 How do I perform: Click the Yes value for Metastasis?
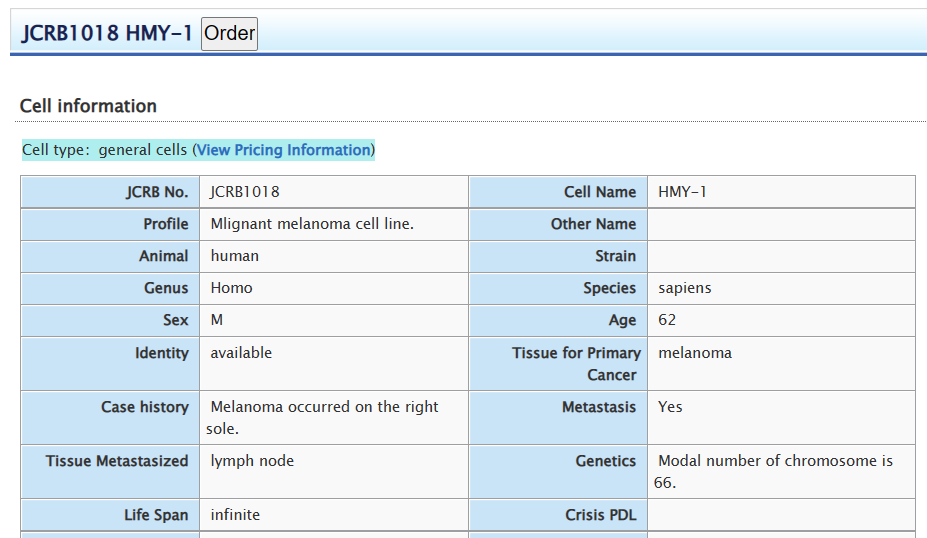click(670, 407)
